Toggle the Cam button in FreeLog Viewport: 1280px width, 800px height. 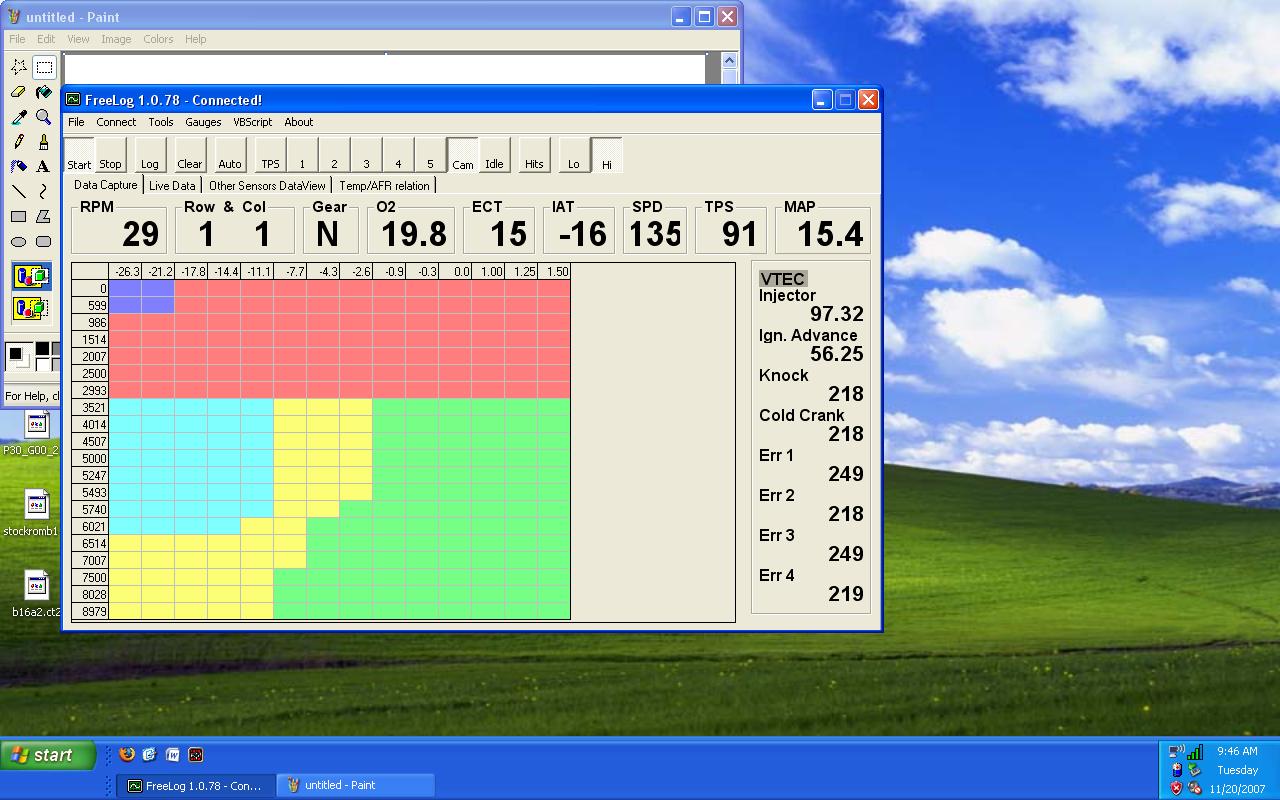(462, 156)
